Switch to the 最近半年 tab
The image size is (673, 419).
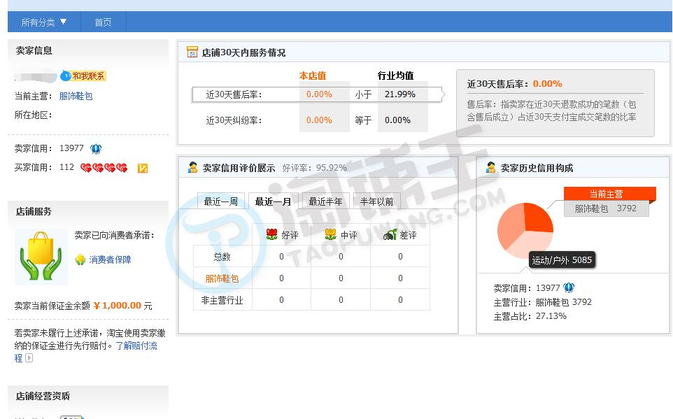pos(324,201)
